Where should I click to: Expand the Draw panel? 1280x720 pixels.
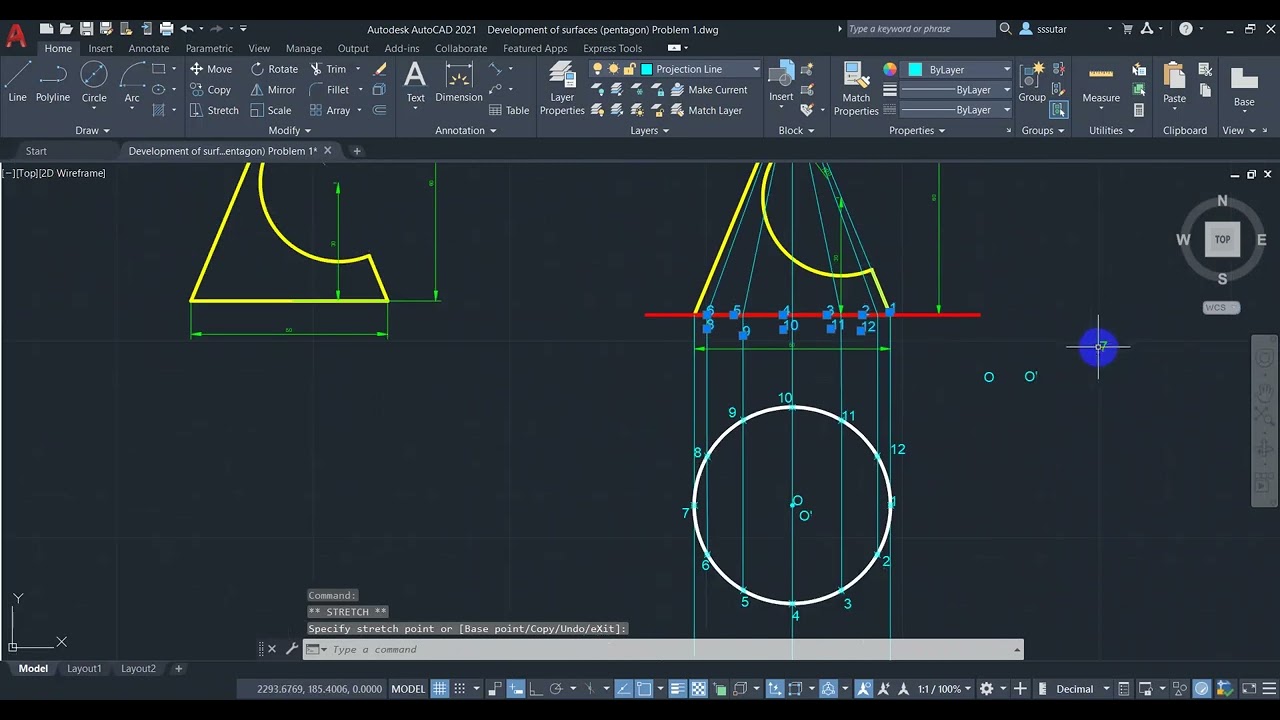coord(92,130)
